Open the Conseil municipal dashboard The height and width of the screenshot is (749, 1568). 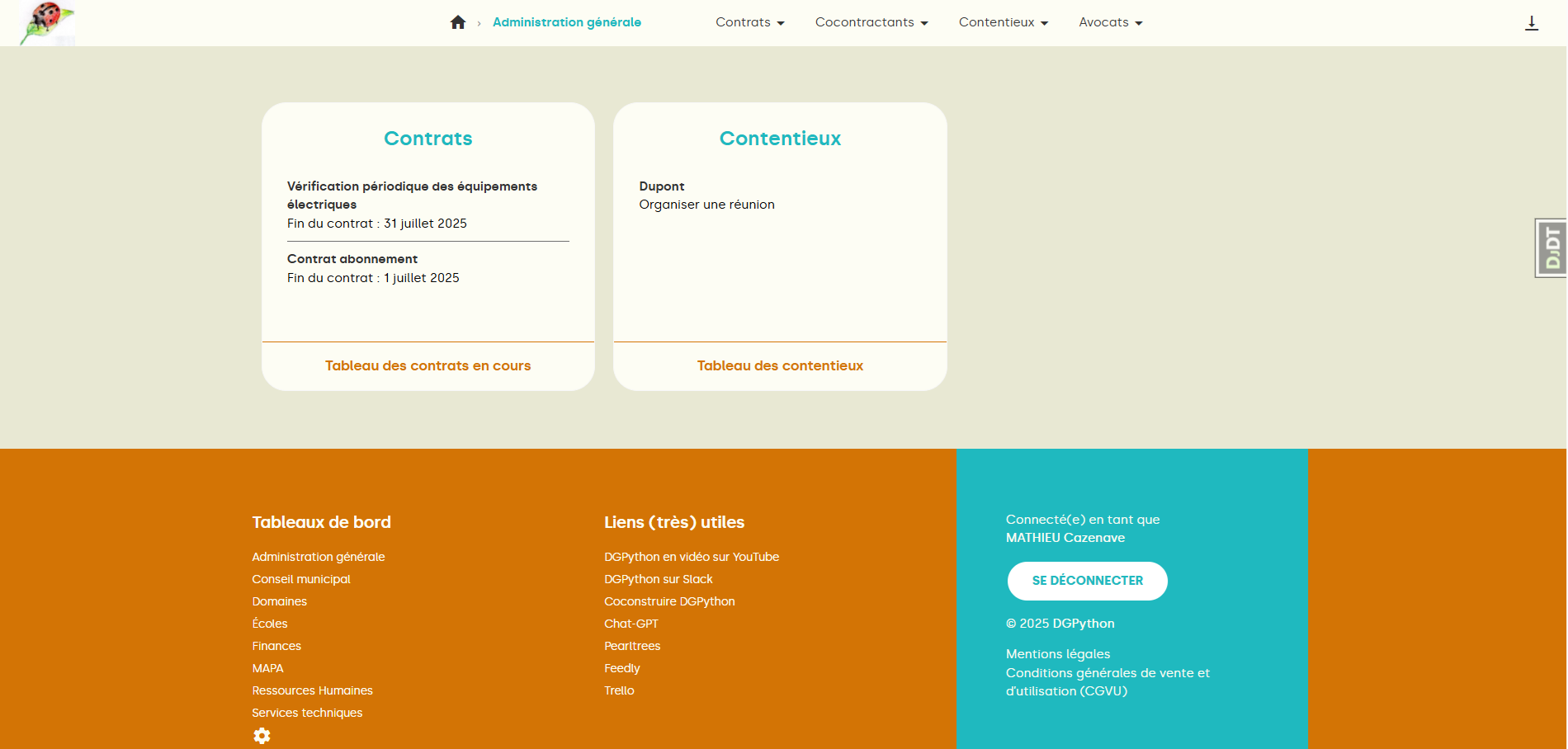[x=300, y=579]
